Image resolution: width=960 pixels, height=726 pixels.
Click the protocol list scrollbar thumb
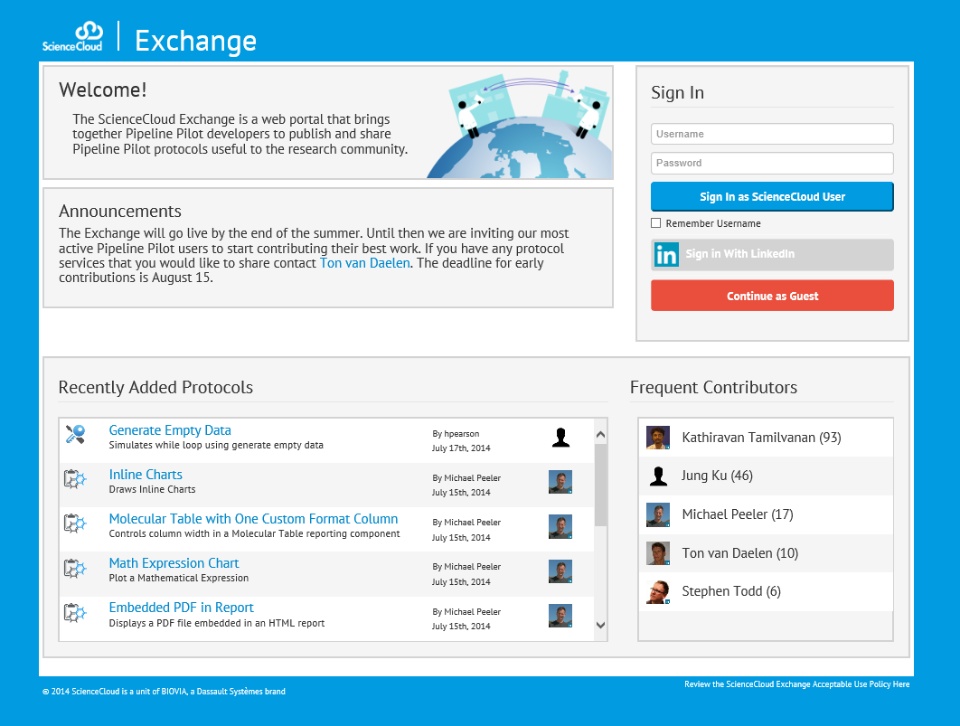pyautogui.click(x=601, y=485)
